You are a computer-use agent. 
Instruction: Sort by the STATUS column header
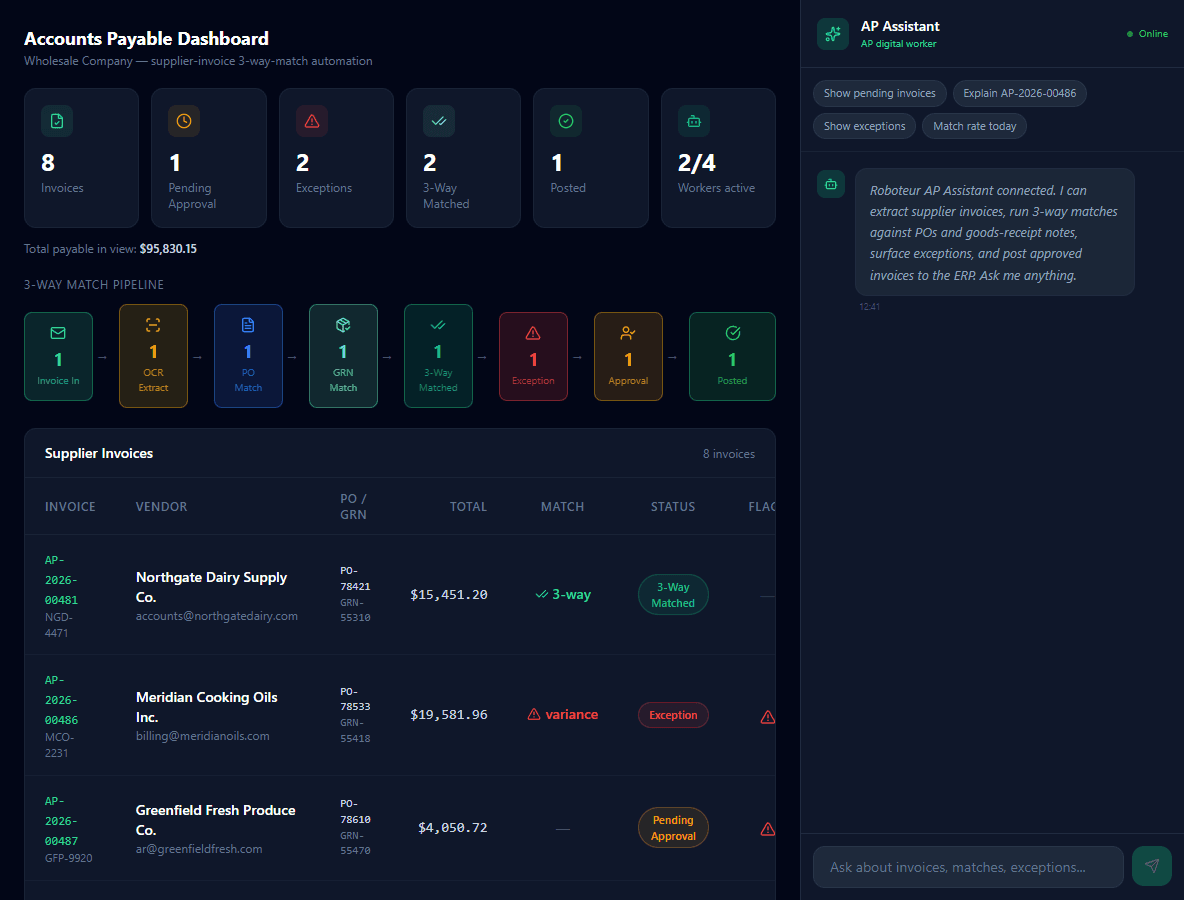click(673, 507)
